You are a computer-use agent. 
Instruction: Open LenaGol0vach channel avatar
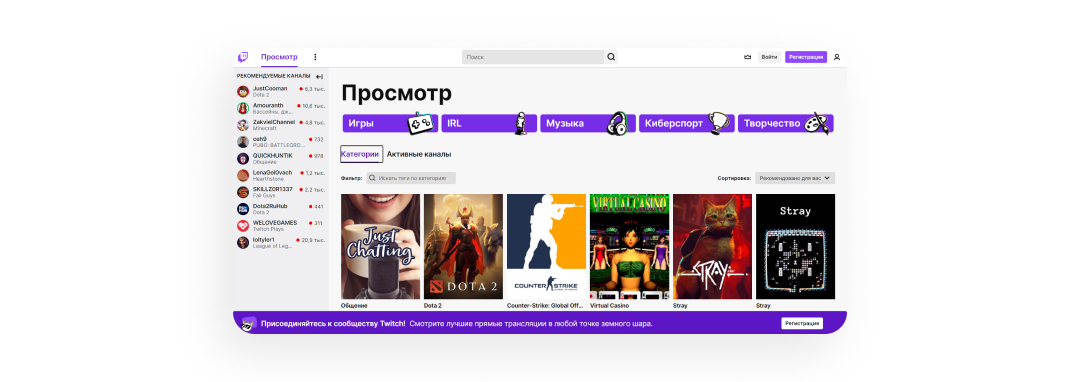243,175
